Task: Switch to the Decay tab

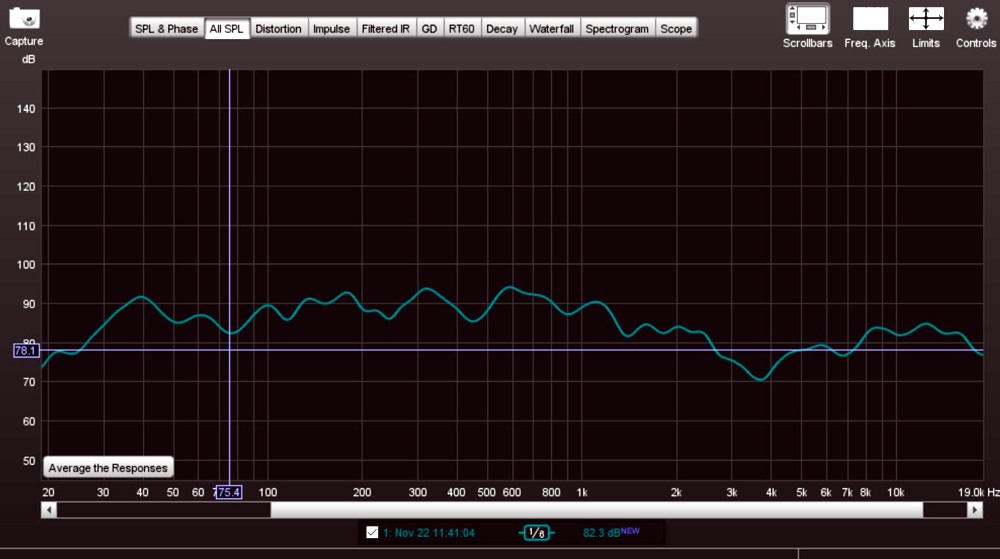Action: [502, 29]
